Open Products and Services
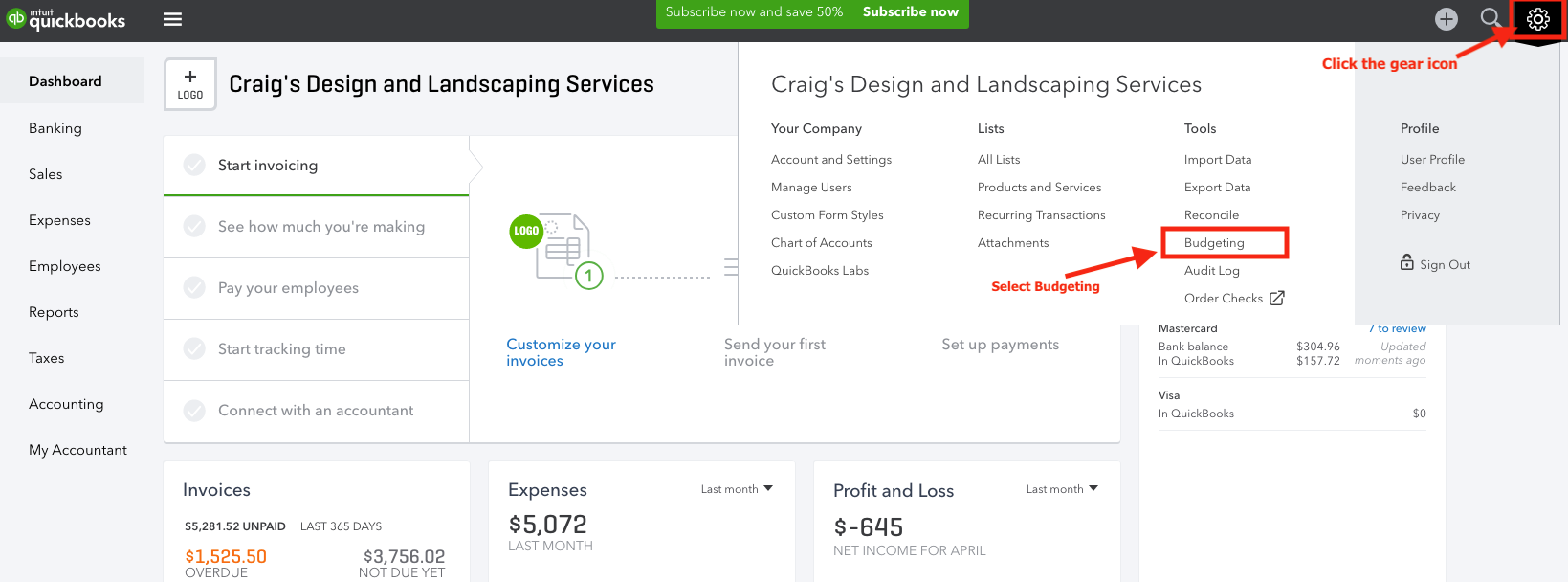1568x582 pixels. pos(1039,187)
